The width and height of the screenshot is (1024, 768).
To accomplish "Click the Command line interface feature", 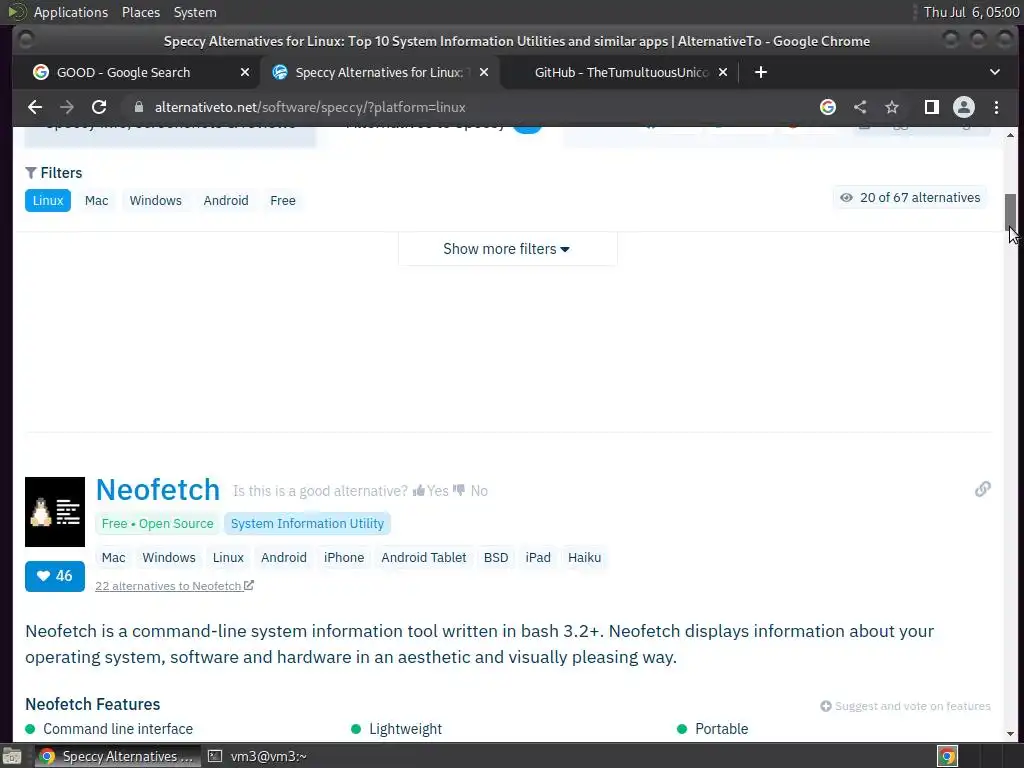I will [118, 729].
